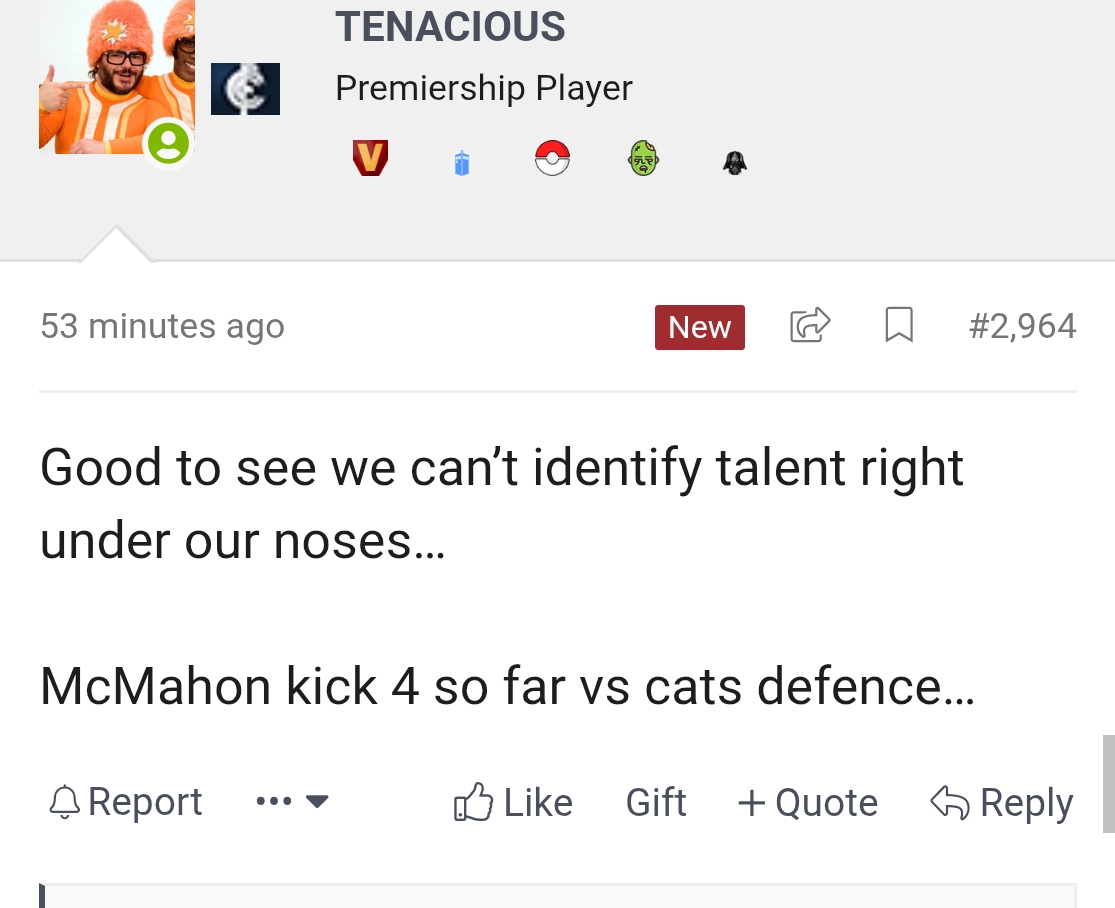Select the red V shield badge
1115x908 pixels.
tap(370, 158)
